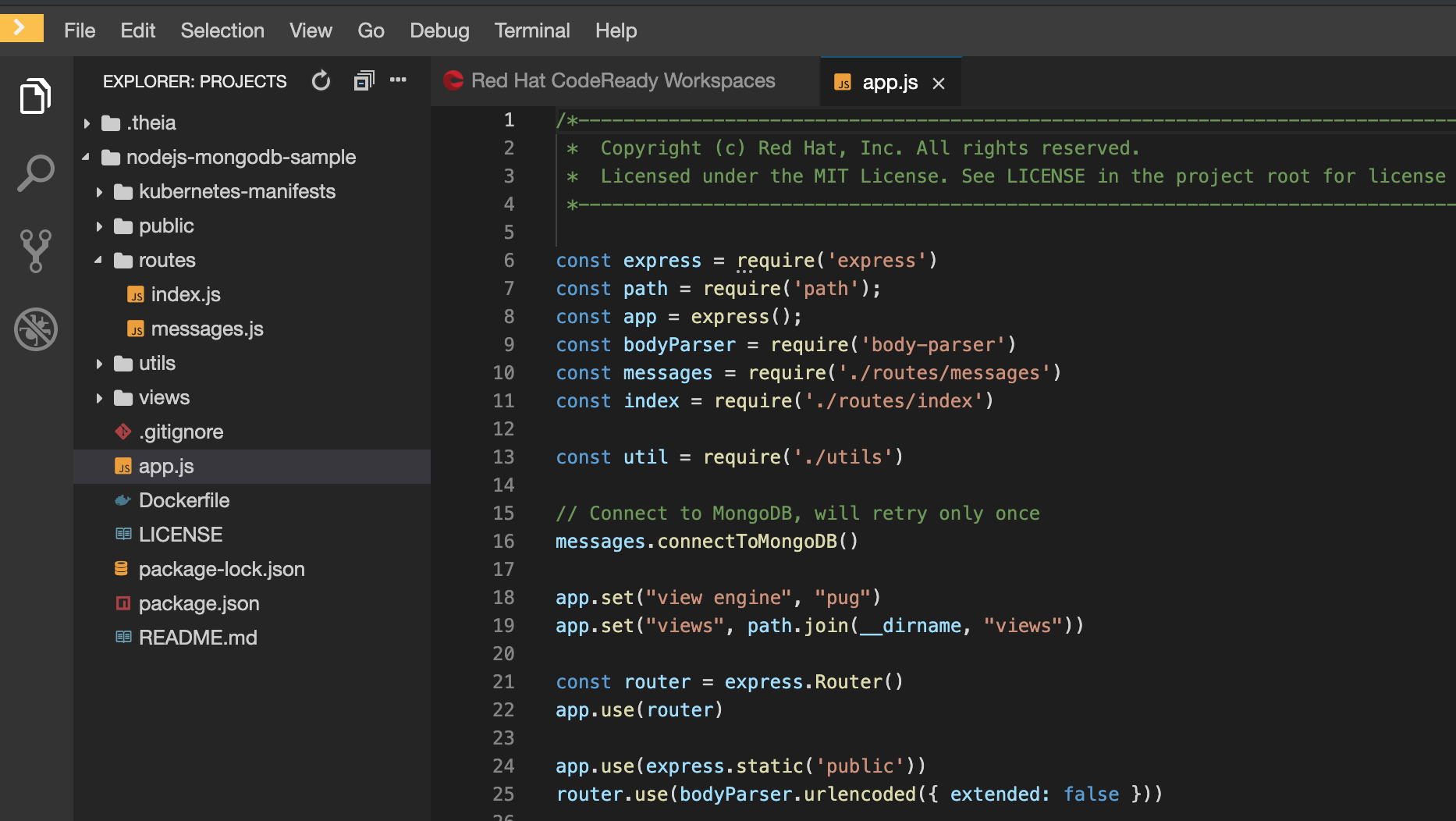Collapse all folders in Explorer

coord(364,81)
